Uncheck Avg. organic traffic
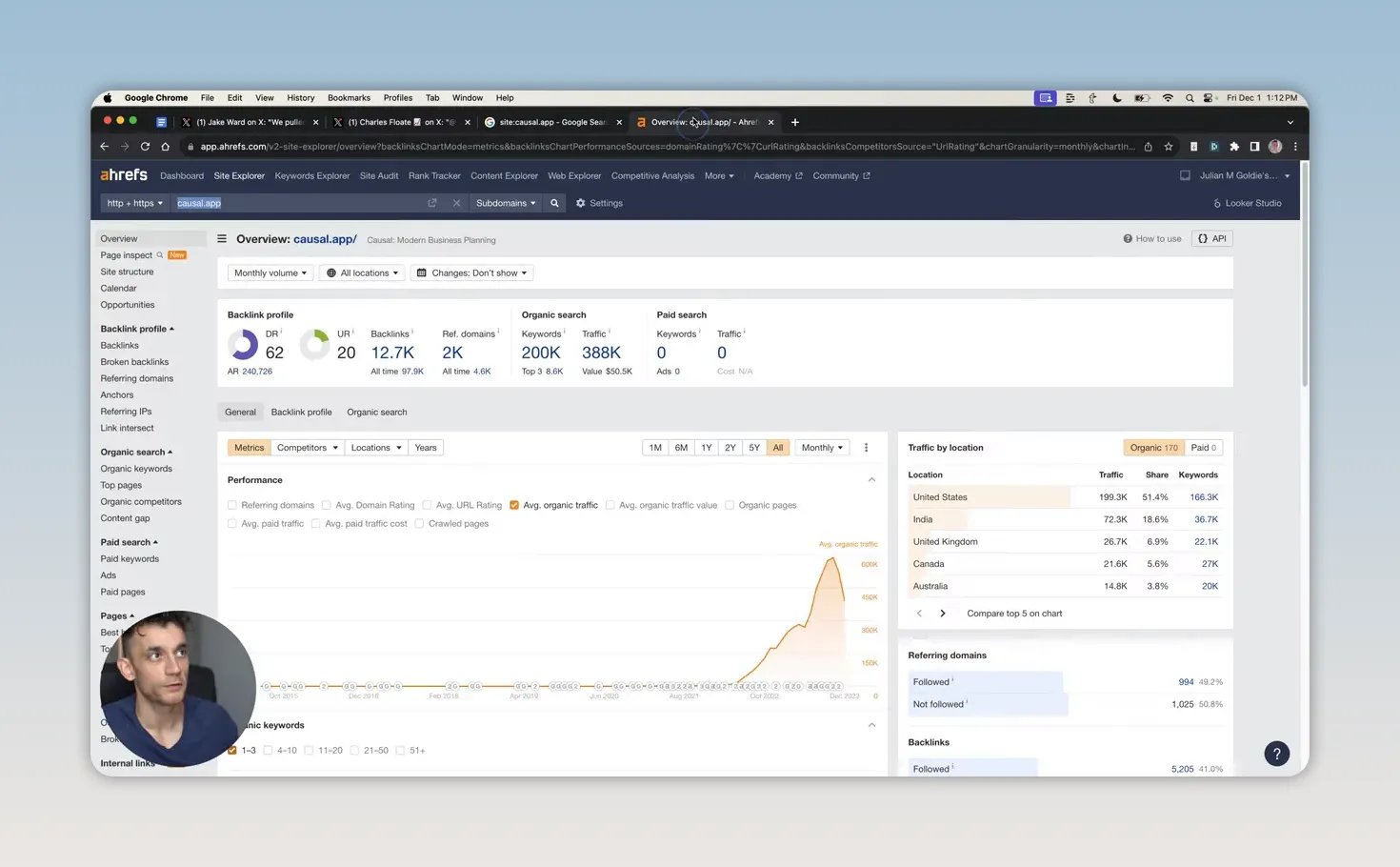Screen dimensions: 1400x867 (514, 505)
